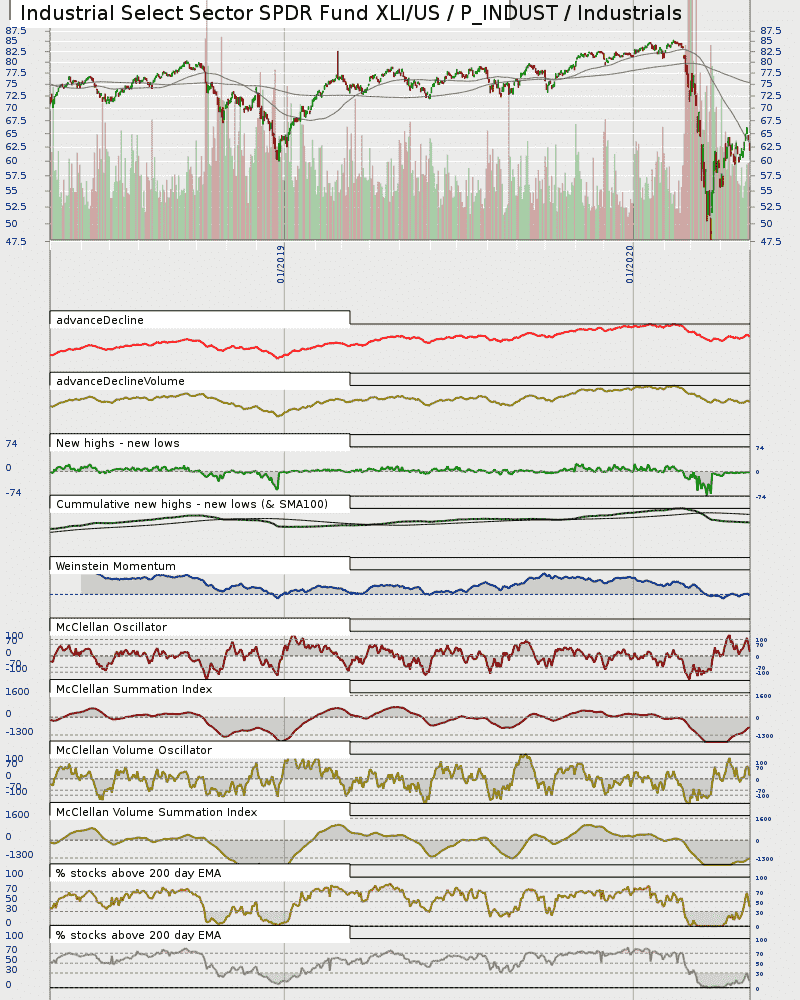The image size is (800, 1000).
Task: Click 67.5 on the left price axis
Action: tap(16, 121)
